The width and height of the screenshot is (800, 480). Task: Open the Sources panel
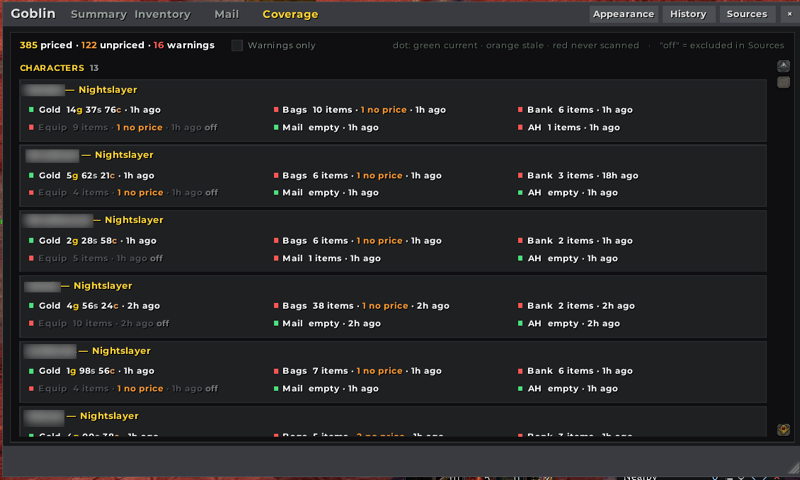coord(747,14)
